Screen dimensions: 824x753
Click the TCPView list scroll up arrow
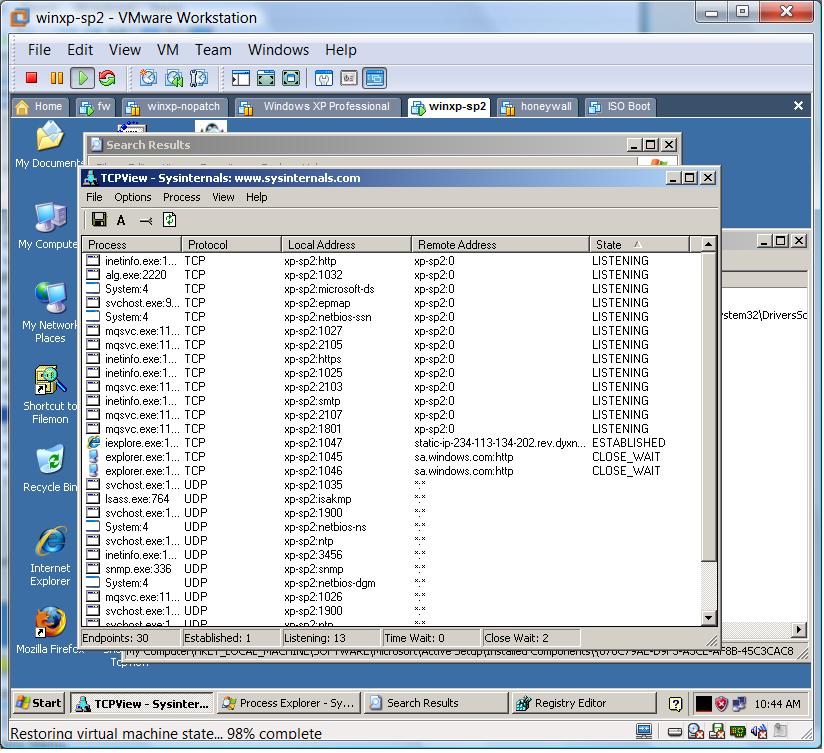[x=708, y=244]
